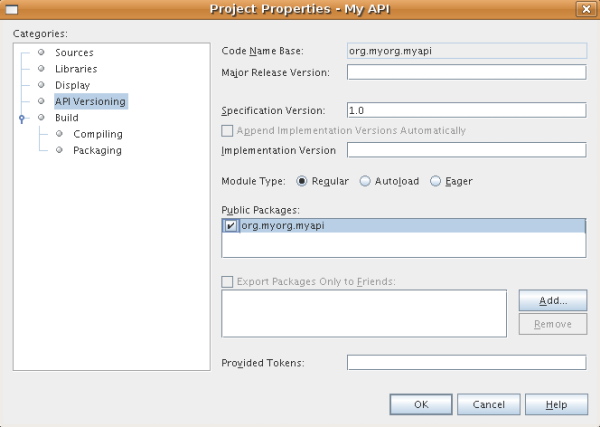Click the Specification Version field
This screenshot has width=600, height=427.
(x=465, y=110)
